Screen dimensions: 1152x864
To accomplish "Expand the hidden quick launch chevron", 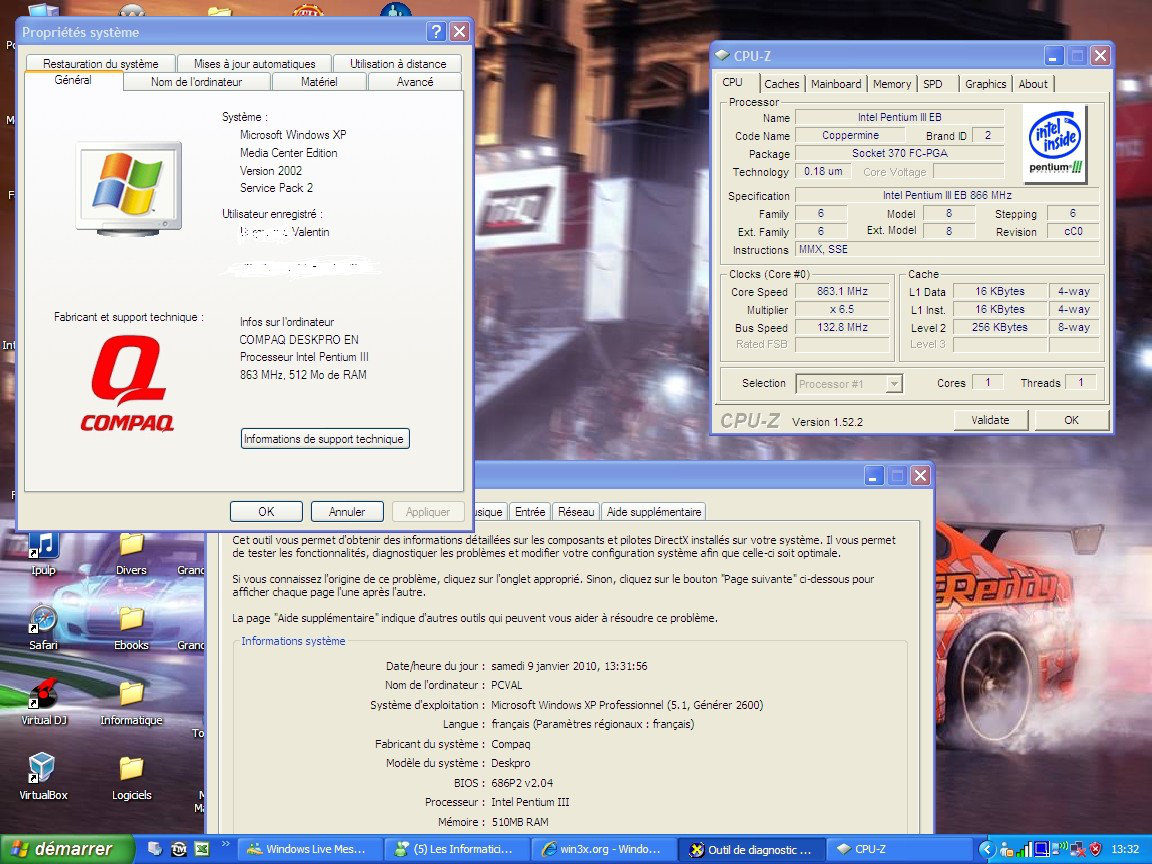I will tap(226, 845).
